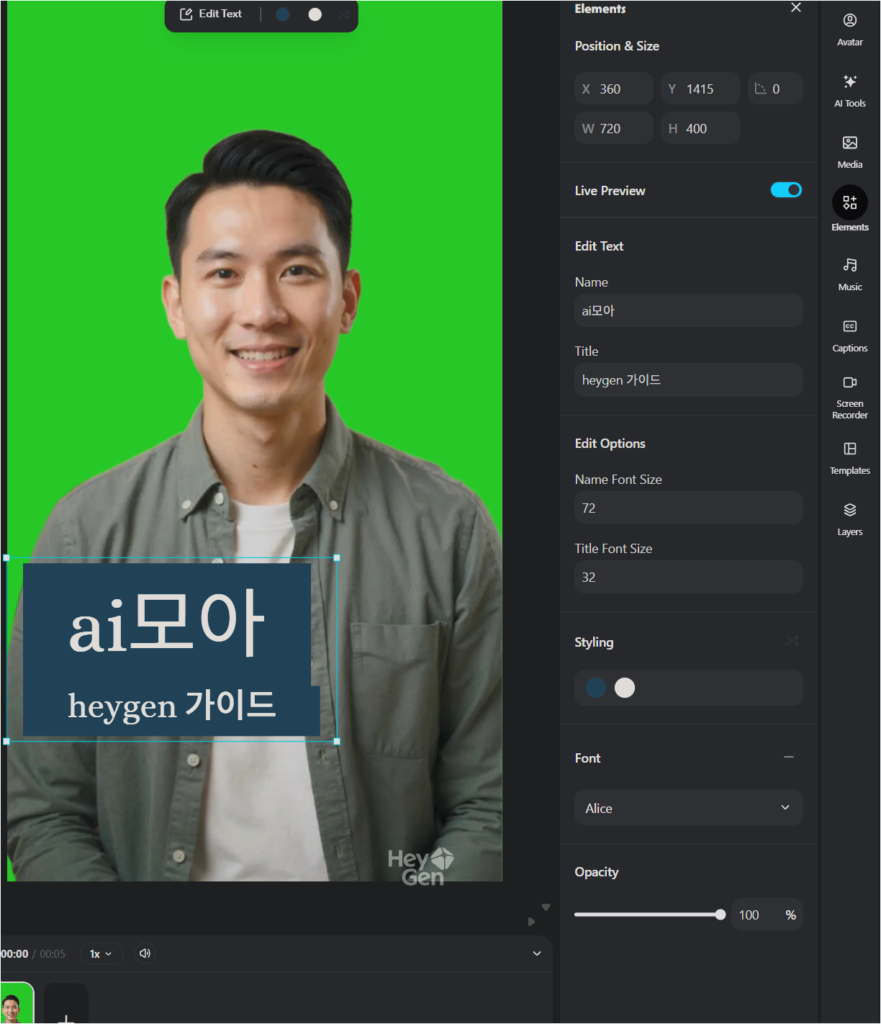
Task: Open the AI Tools panel
Action: pos(848,89)
